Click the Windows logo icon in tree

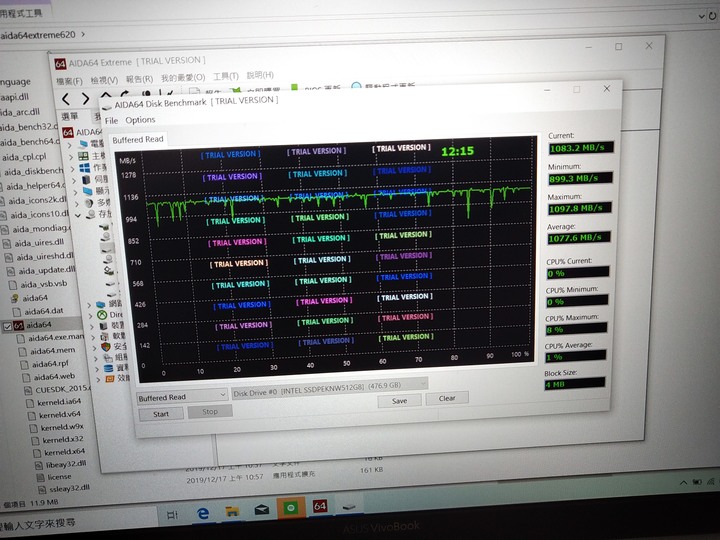pyautogui.click(x=85, y=168)
